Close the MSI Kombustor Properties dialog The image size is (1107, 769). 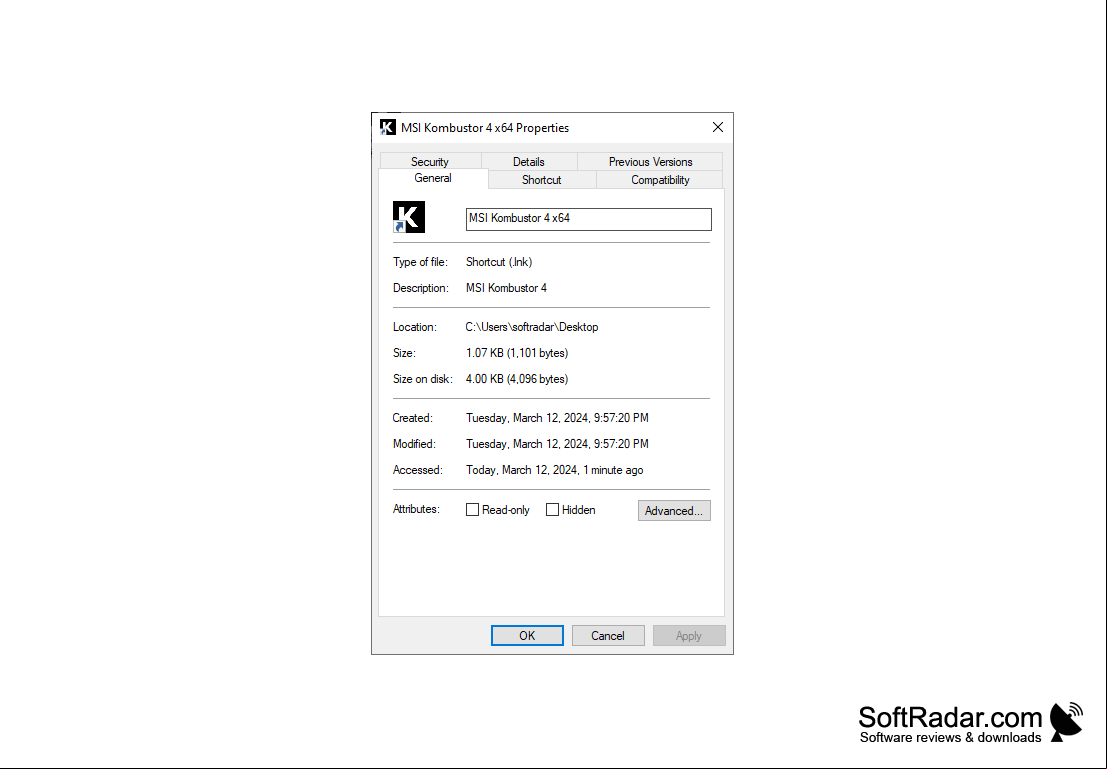point(717,127)
